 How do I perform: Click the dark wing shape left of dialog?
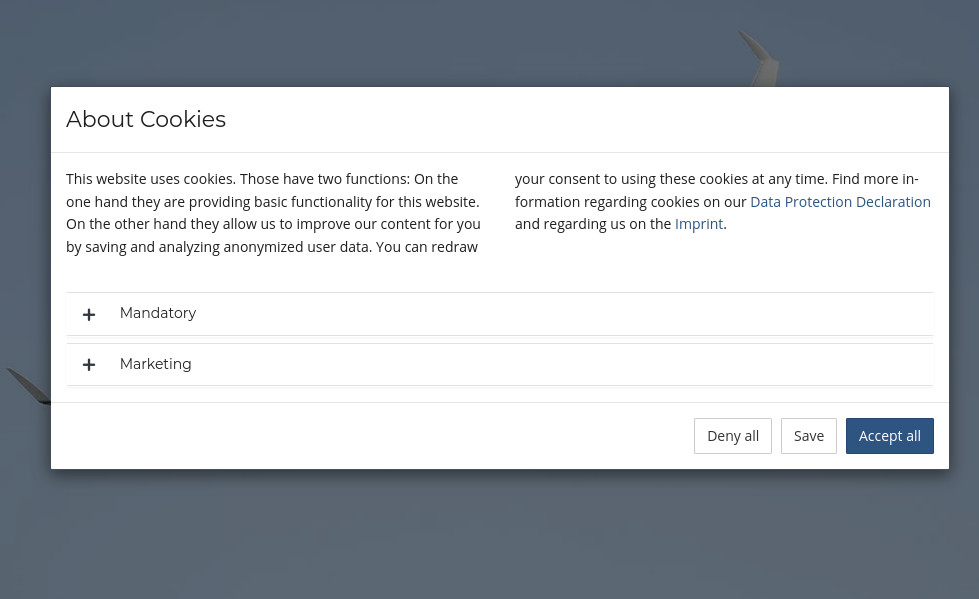pos(29,386)
